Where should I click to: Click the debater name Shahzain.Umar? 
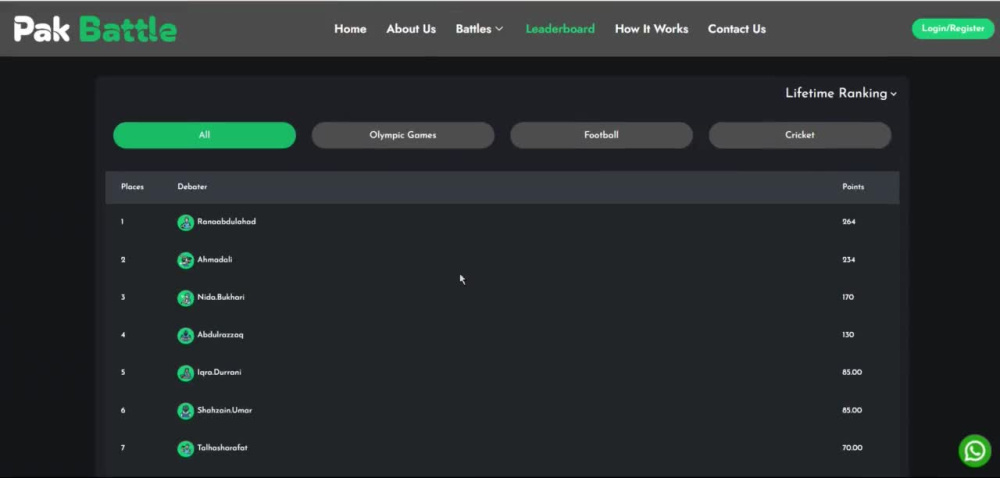224,410
